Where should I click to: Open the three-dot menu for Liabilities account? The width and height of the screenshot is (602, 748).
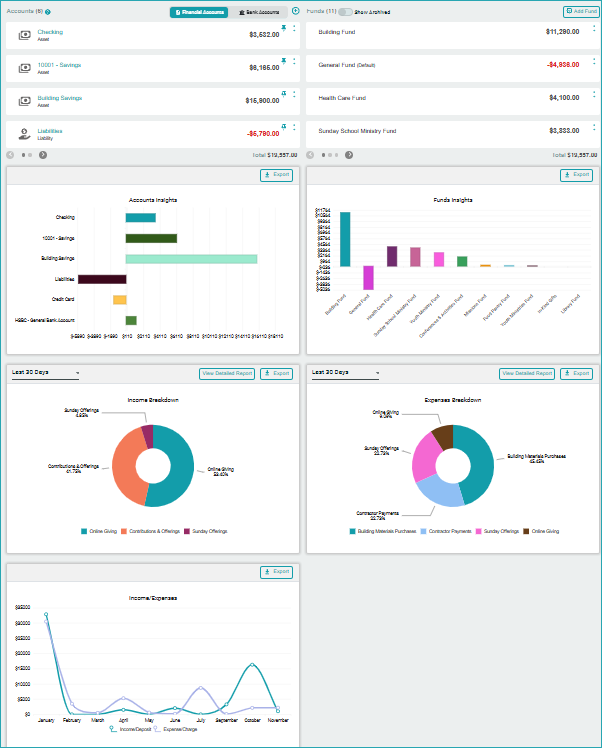(294, 127)
